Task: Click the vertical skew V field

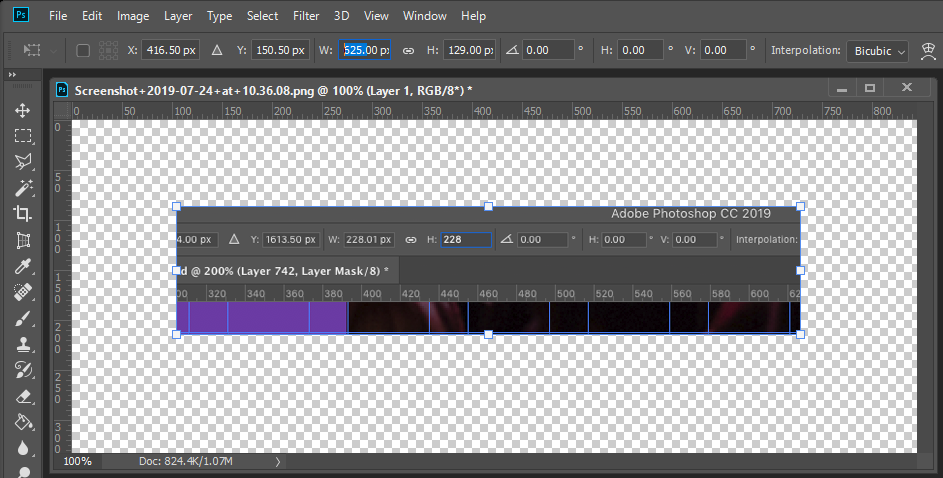Action: pos(722,50)
